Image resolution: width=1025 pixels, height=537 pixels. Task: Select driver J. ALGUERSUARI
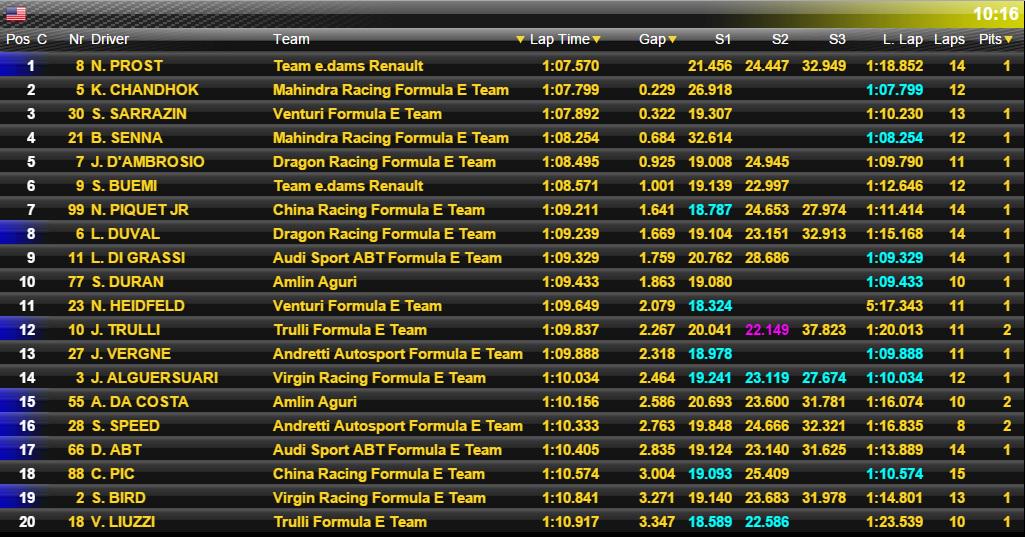tap(154, 378)
